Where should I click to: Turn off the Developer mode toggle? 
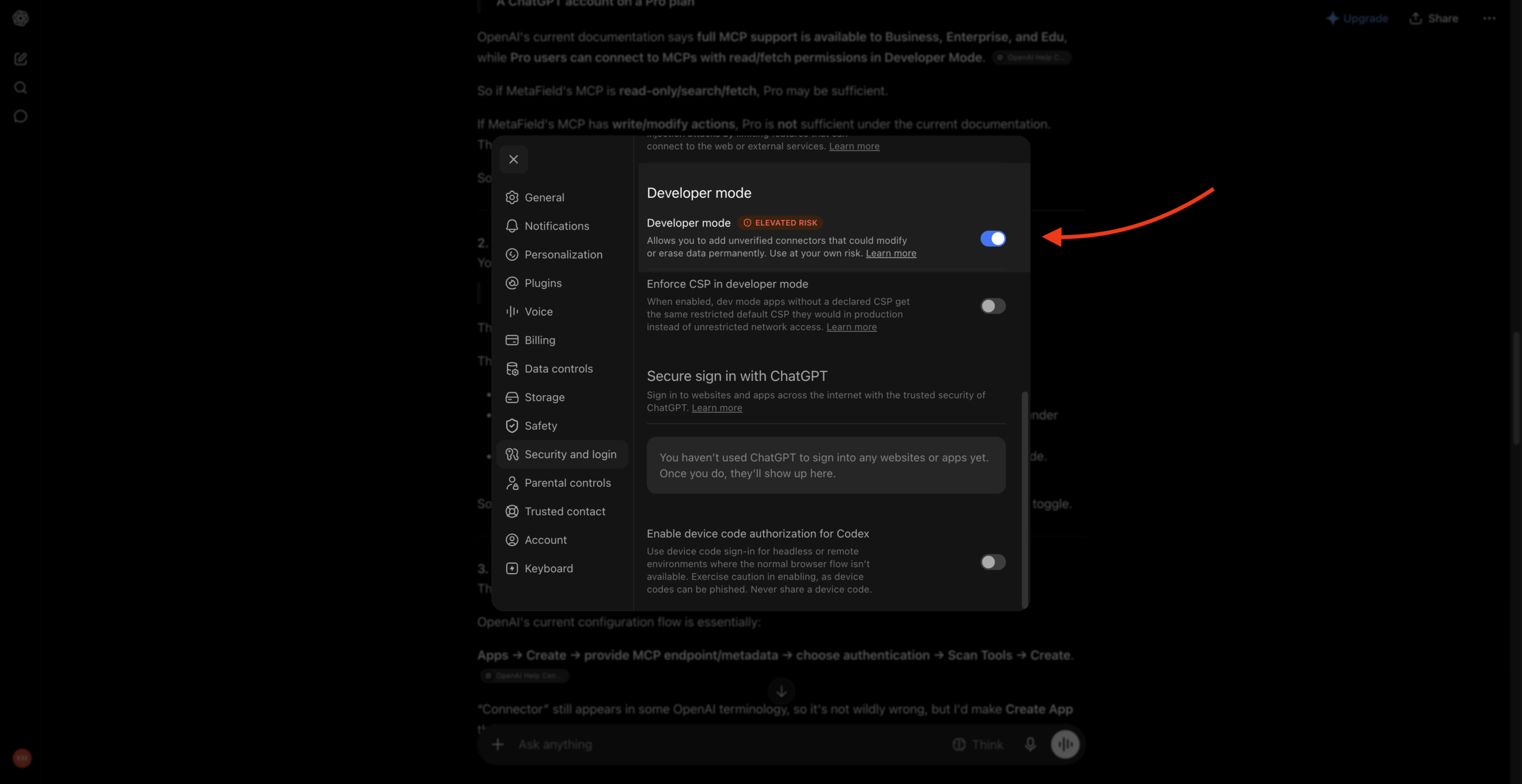point(993,238)
